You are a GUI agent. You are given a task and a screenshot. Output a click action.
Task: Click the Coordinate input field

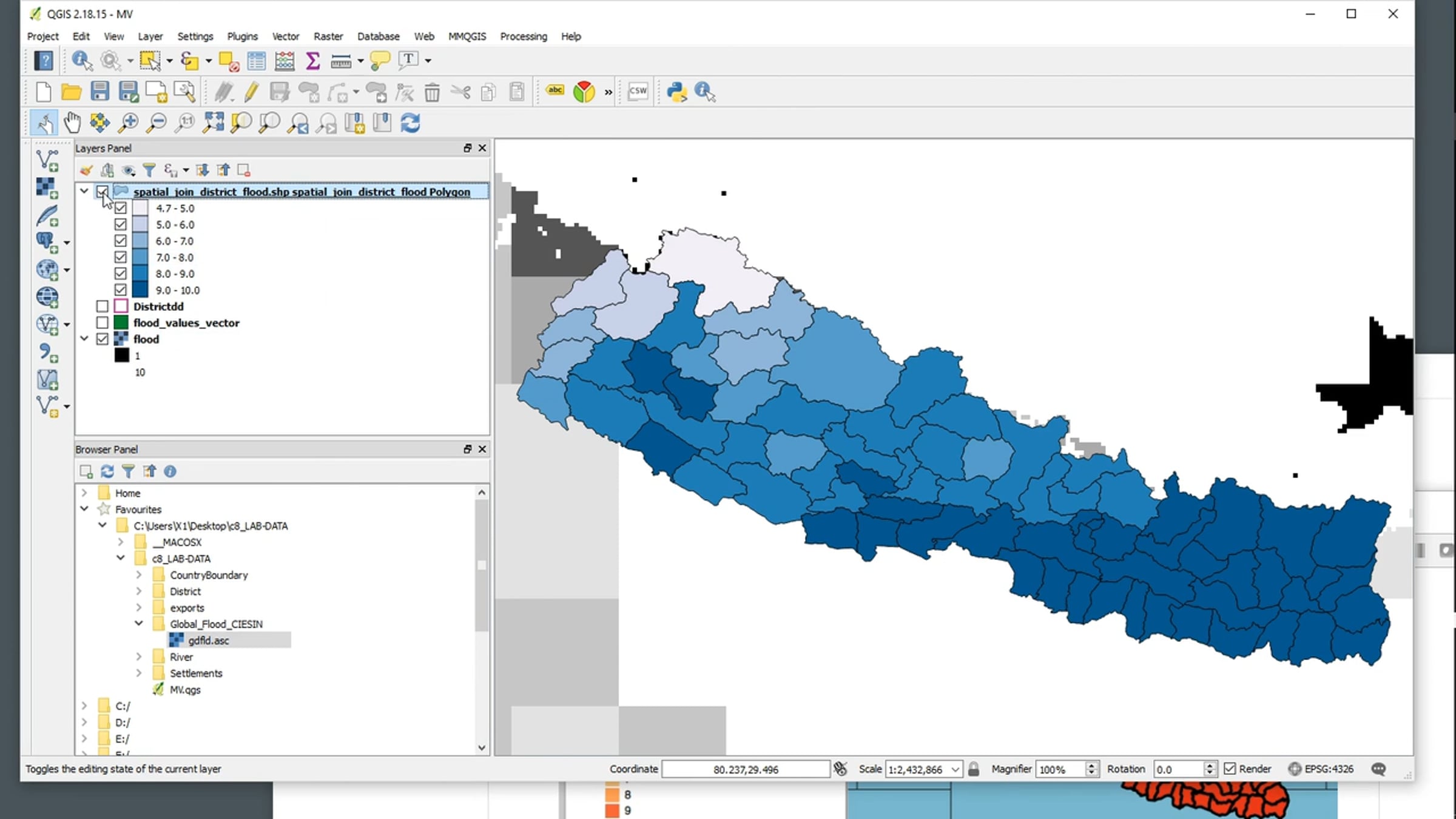(x=745, y=769)
